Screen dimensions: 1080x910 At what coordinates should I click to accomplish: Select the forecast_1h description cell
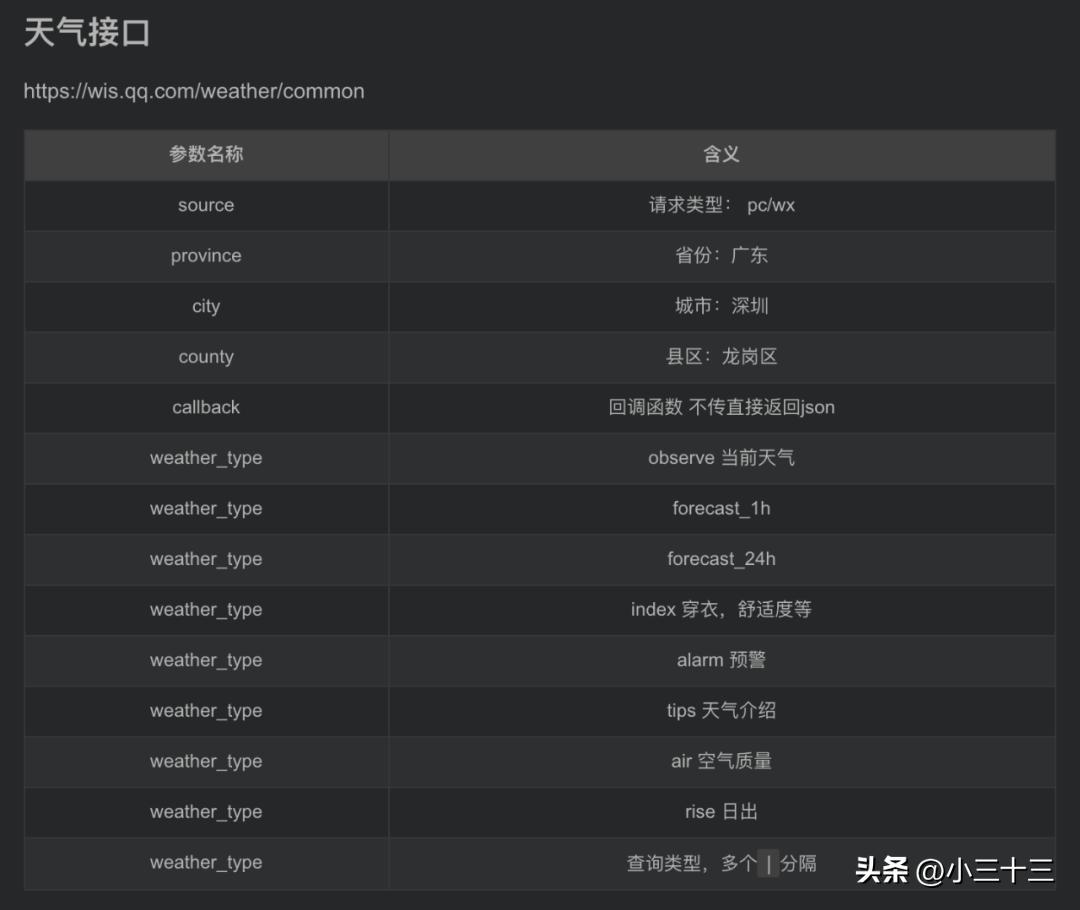click(x=720, y=508)
